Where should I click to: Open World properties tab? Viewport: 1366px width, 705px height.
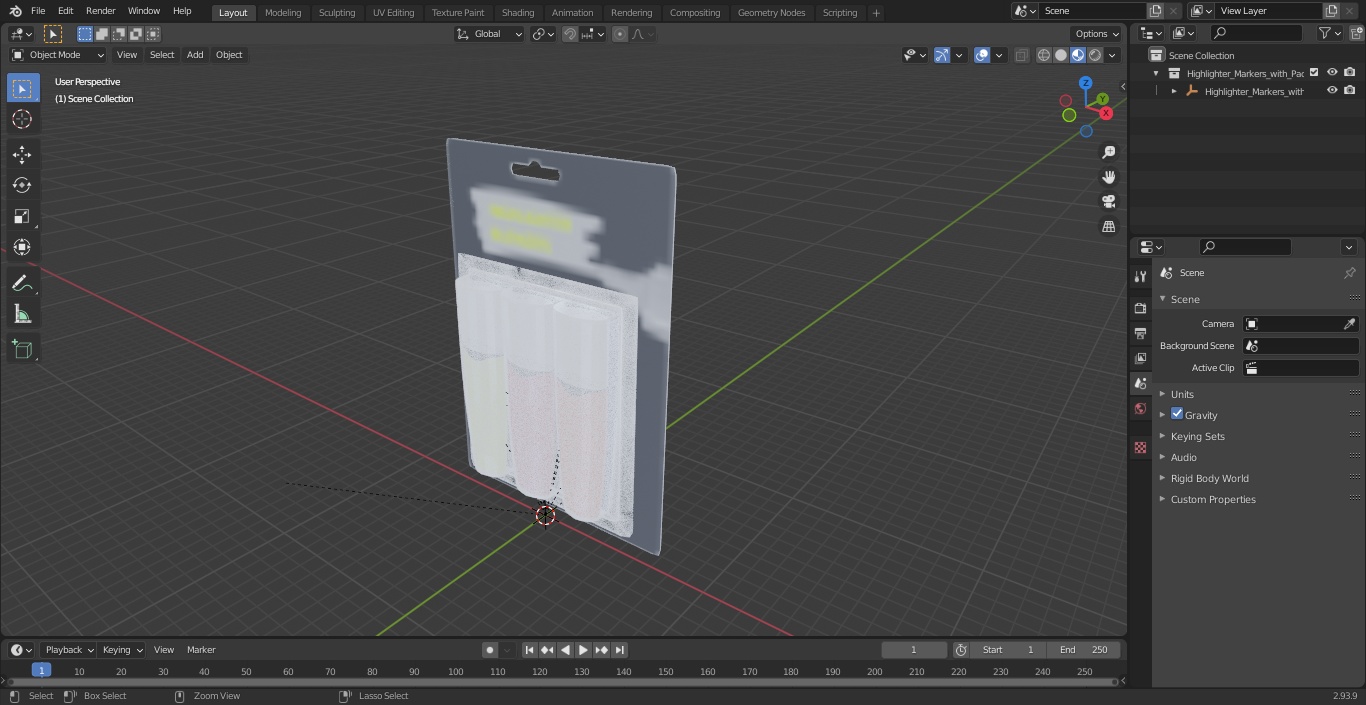(x=1140, y=408)
